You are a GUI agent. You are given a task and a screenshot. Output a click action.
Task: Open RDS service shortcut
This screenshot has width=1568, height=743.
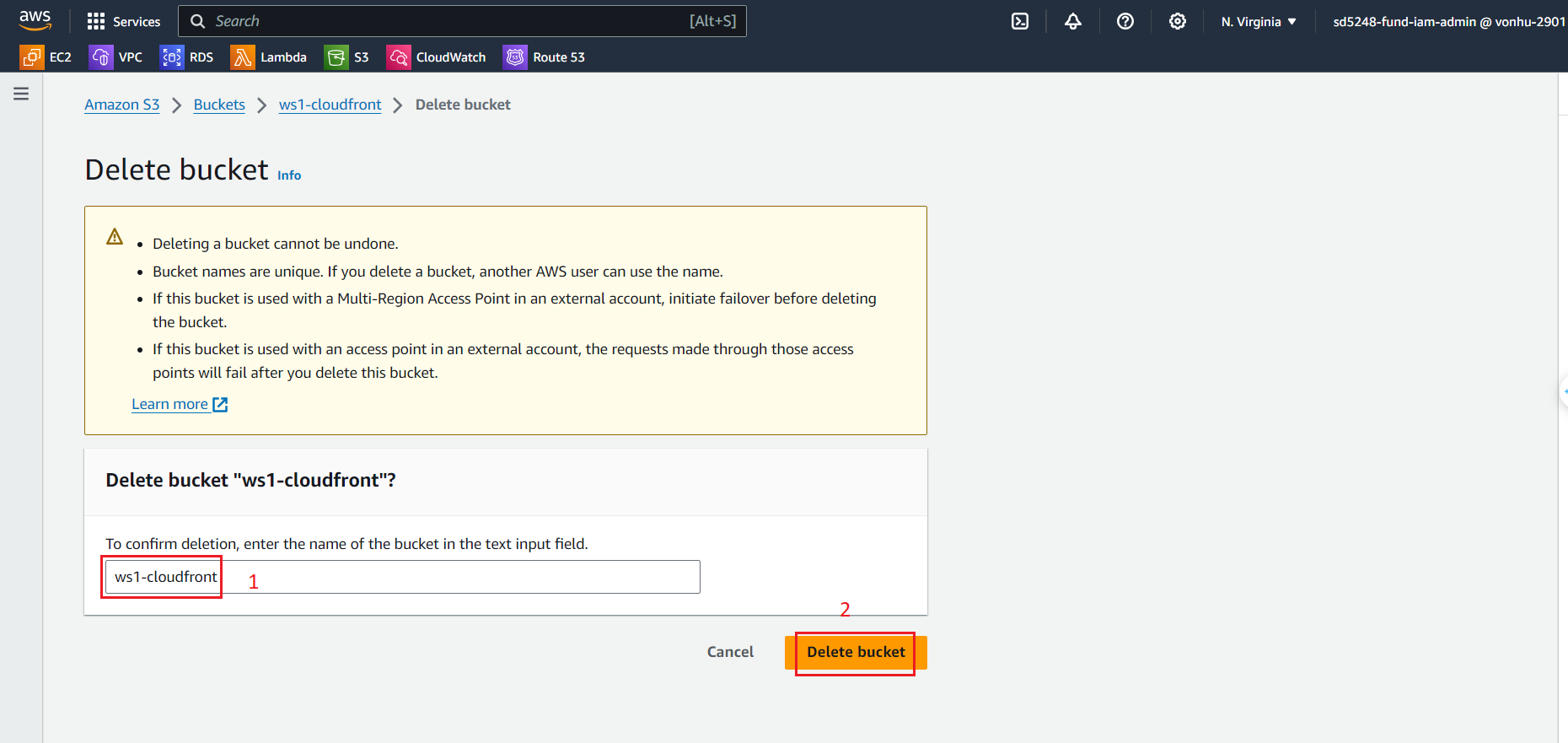click(187, 57)
